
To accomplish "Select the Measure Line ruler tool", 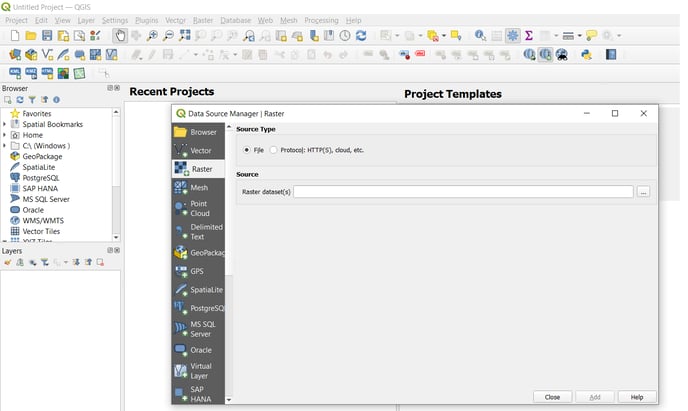I will pyautogui.click(x=568, y=36).
